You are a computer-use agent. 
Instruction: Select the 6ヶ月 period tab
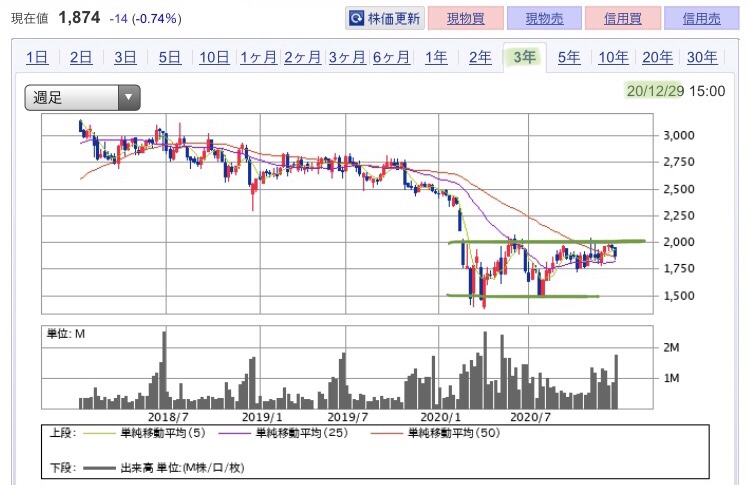click(391, 57)
